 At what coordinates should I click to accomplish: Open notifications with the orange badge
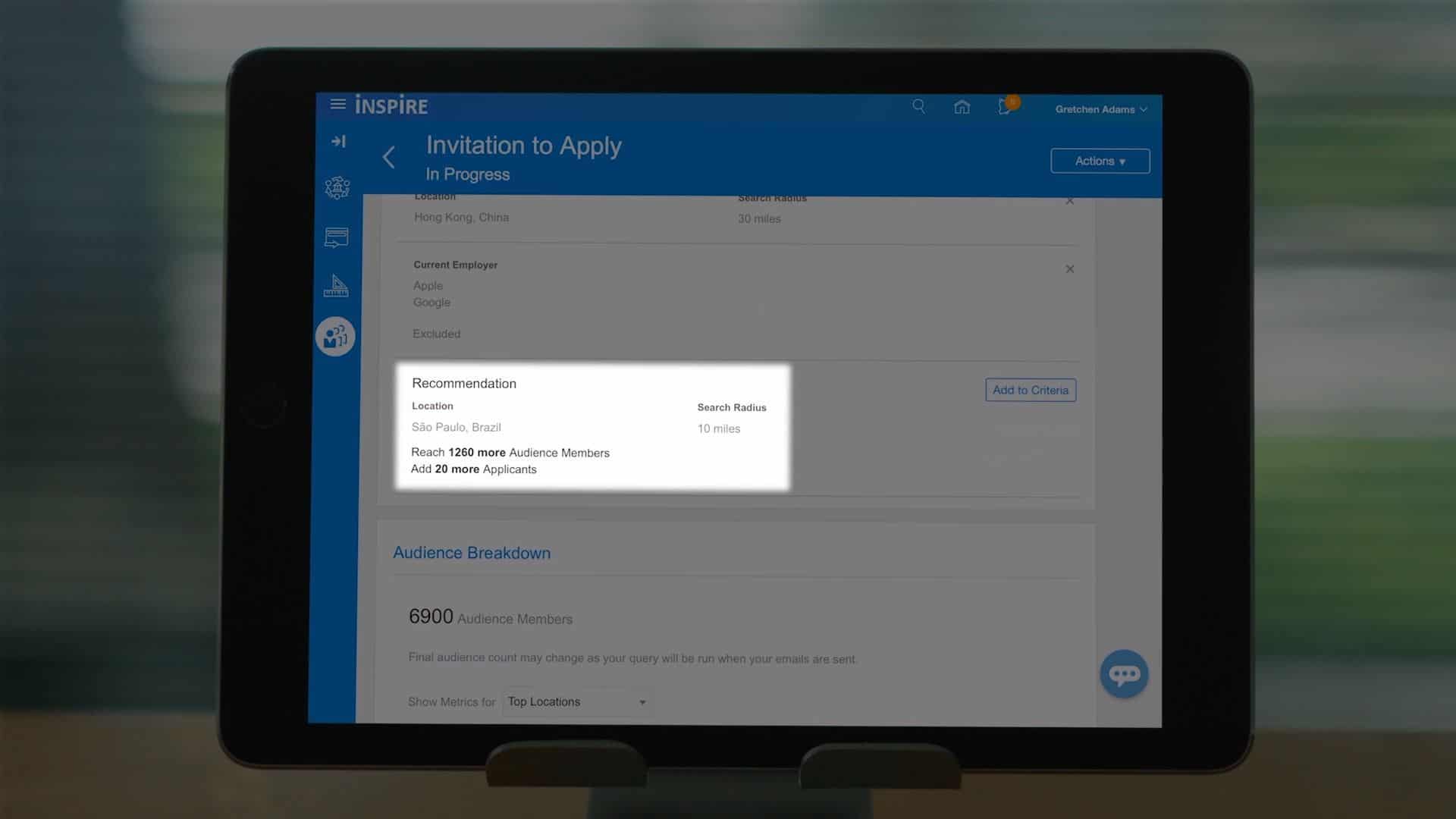[x=1005, y=108]
